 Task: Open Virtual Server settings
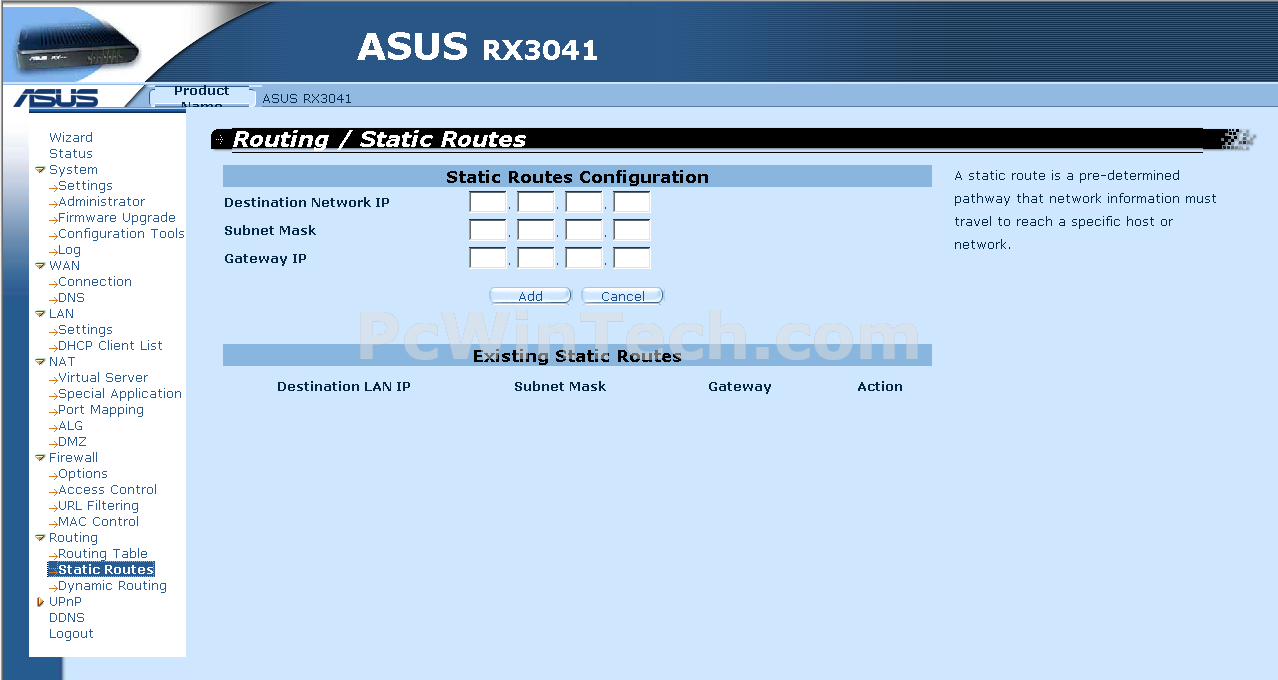click(103, 378)
